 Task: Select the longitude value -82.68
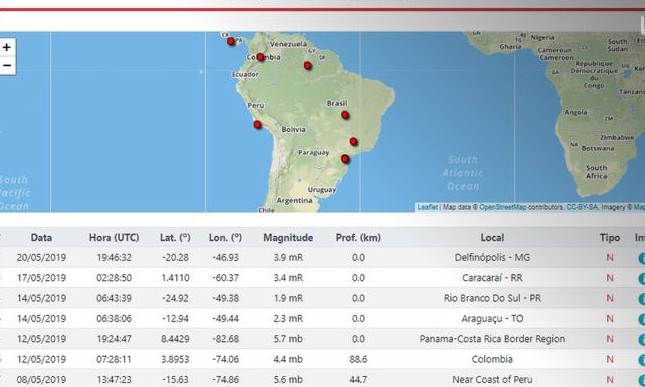225,339
